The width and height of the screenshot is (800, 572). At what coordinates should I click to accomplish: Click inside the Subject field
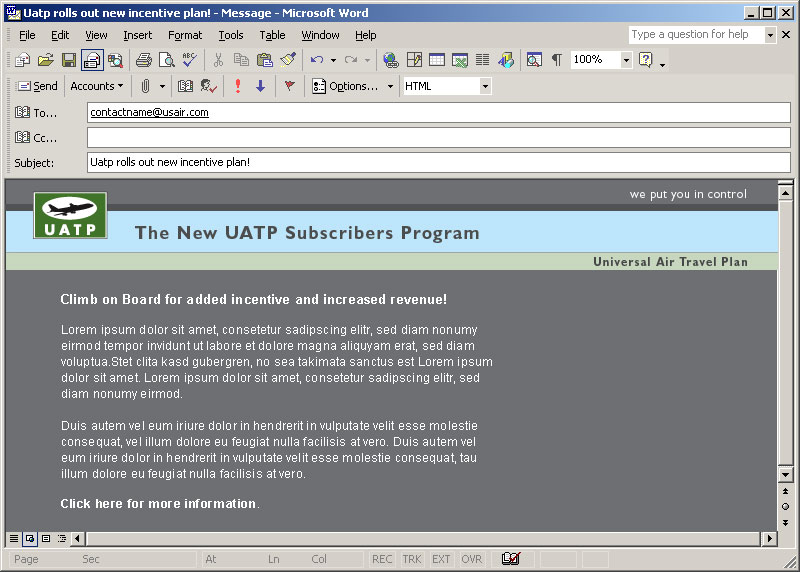coord(438,162)
